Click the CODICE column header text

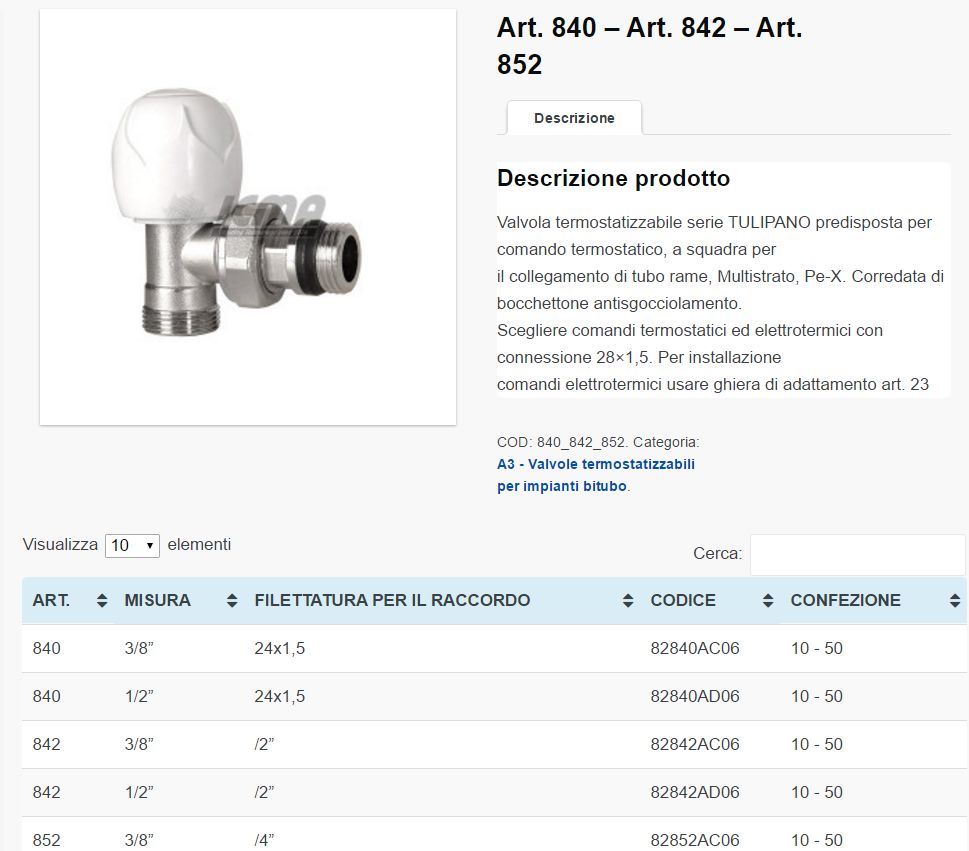683,600
